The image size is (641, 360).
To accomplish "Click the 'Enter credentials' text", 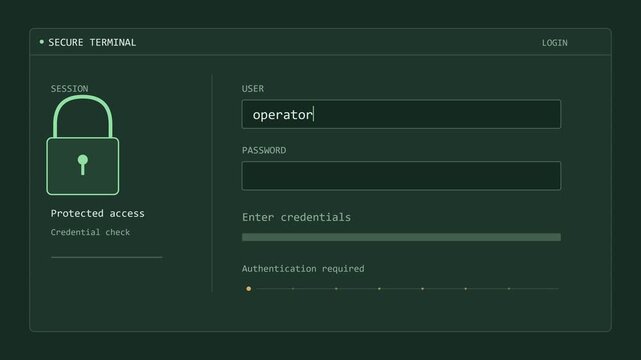I will [x=296, y=217].
